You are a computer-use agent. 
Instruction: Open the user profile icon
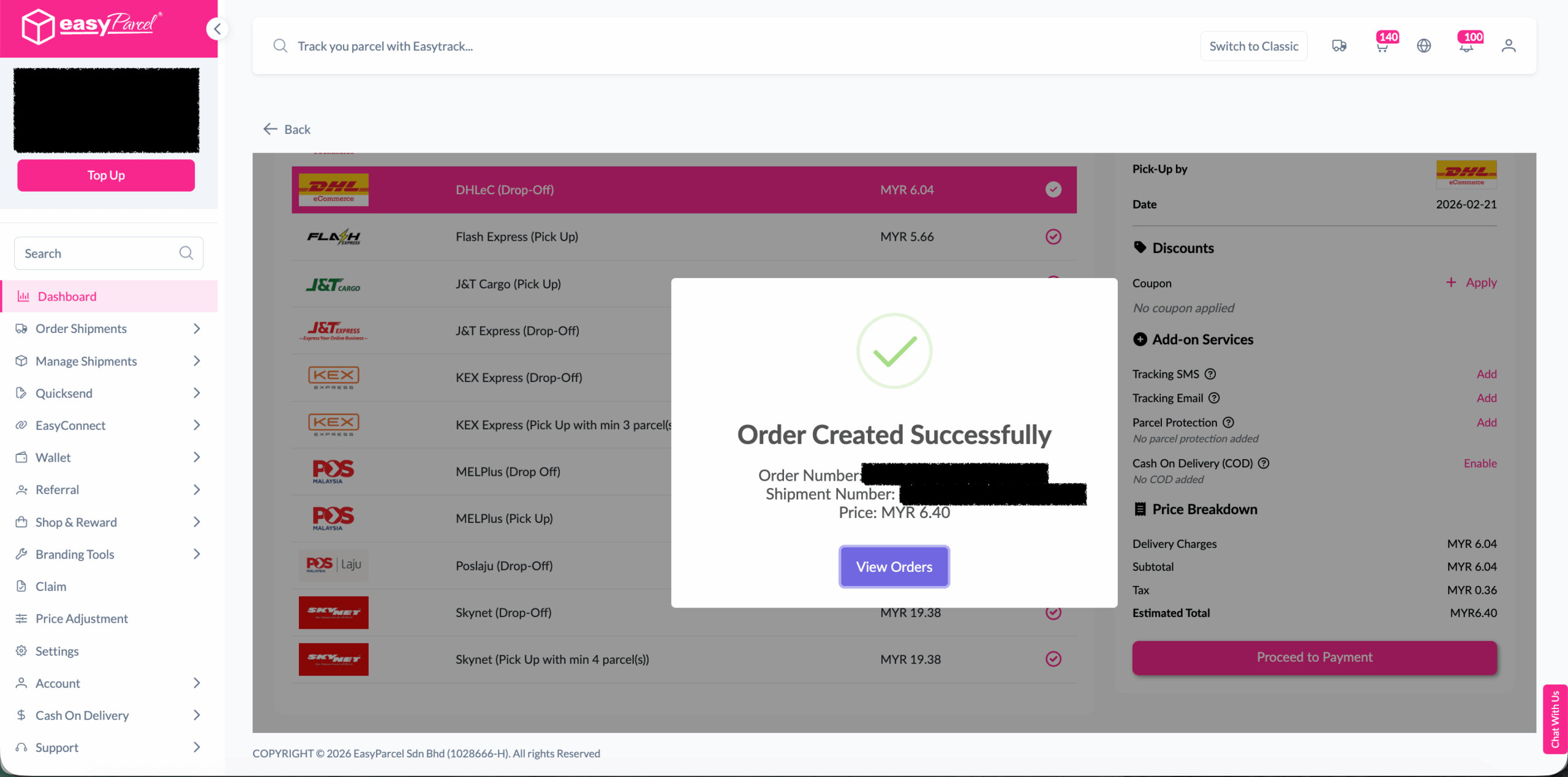coord(1509,46)
